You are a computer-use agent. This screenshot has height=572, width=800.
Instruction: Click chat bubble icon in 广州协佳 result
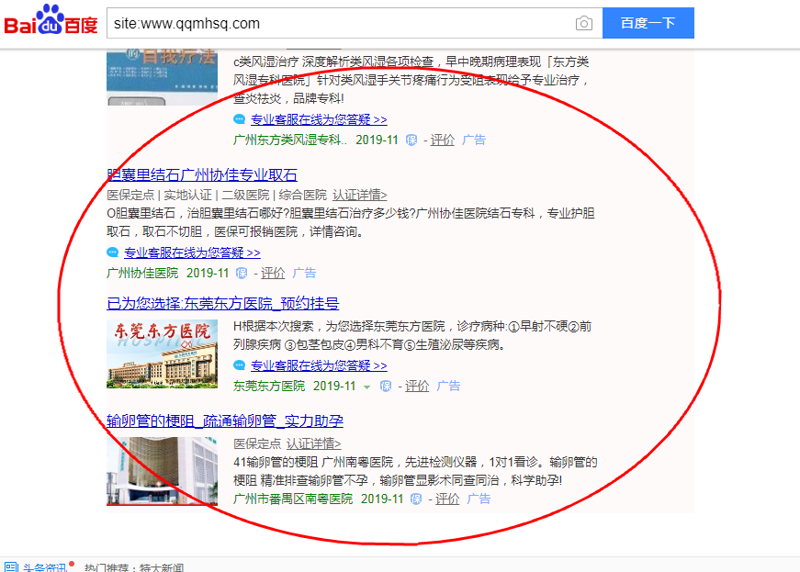pos(113,252)
